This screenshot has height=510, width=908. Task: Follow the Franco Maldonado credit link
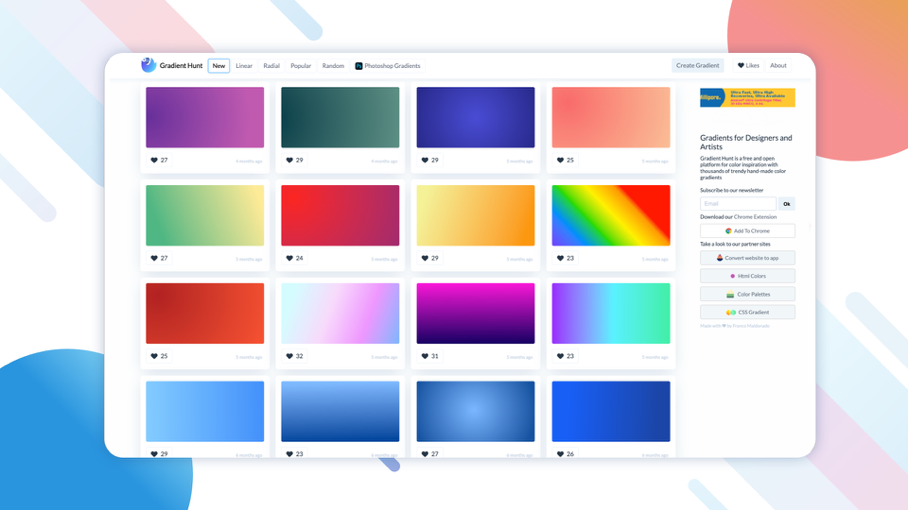click(751, 326)
